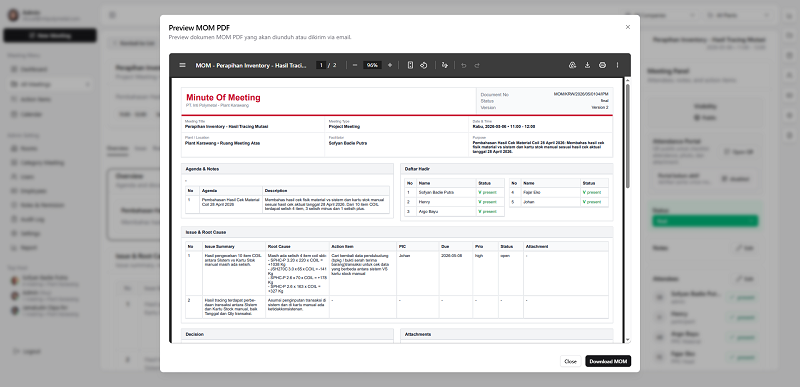This screenshot has height=387, width=800.
Task: Click Logout in the background sidebar
Action: pyautogui.click(x=32, y=351)
